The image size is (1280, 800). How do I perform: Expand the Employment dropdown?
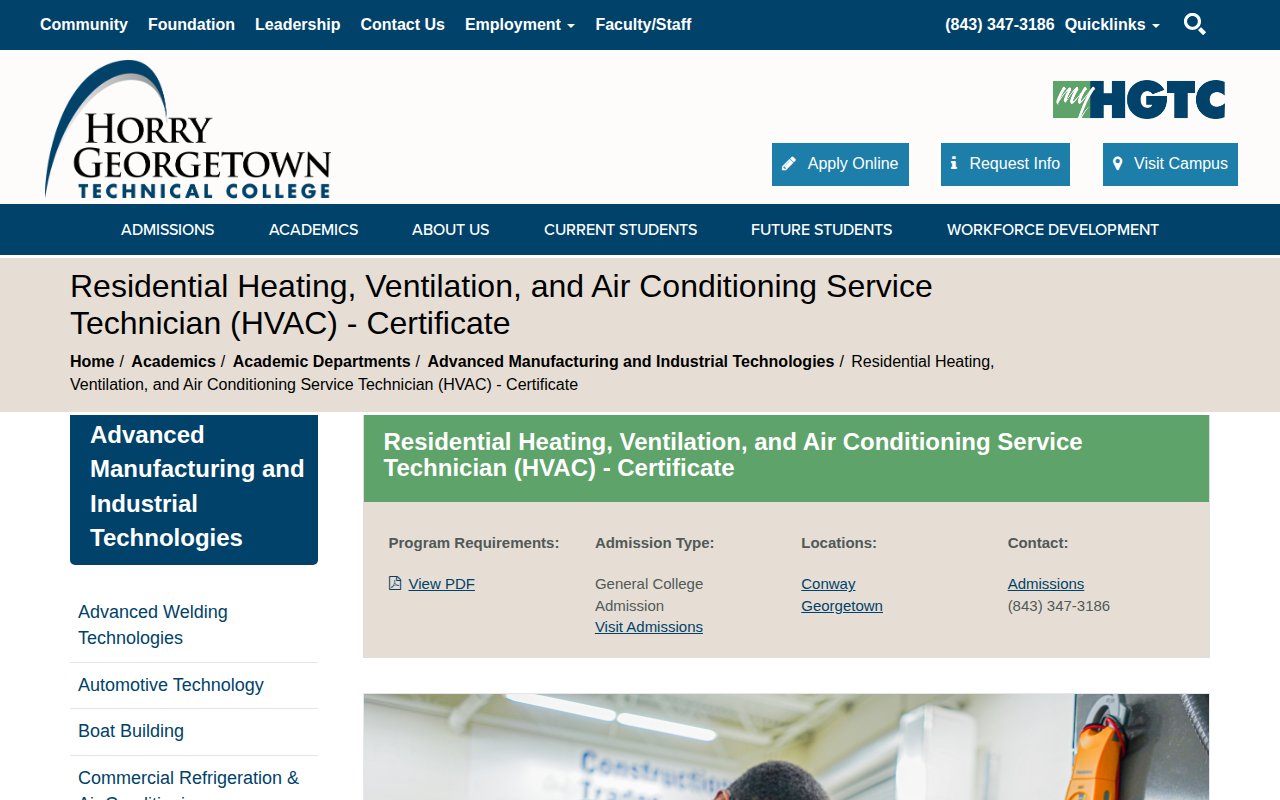[x=519, y=24]
